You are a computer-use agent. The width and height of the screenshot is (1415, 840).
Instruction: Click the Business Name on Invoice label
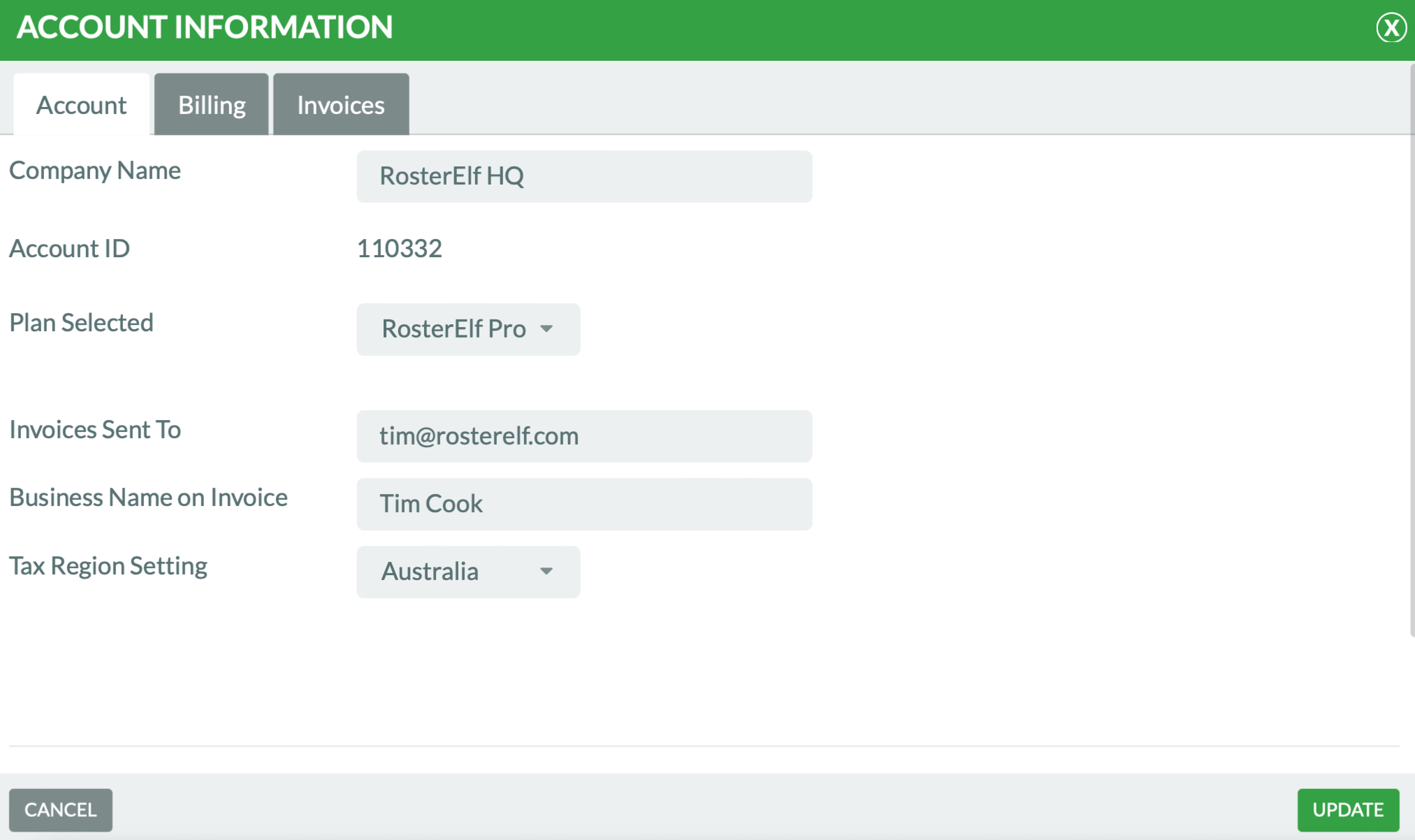coord(148,497)
